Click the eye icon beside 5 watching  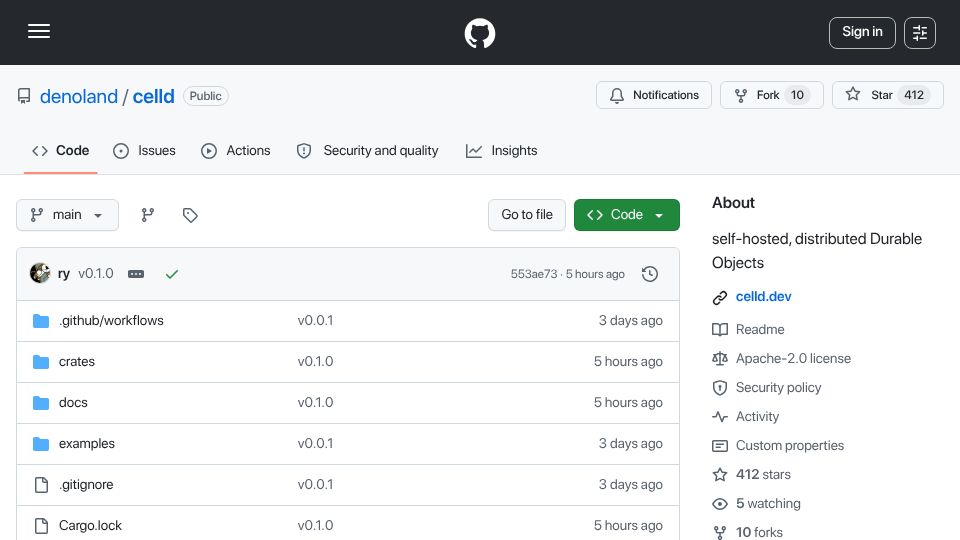click(x=720, y=504)
